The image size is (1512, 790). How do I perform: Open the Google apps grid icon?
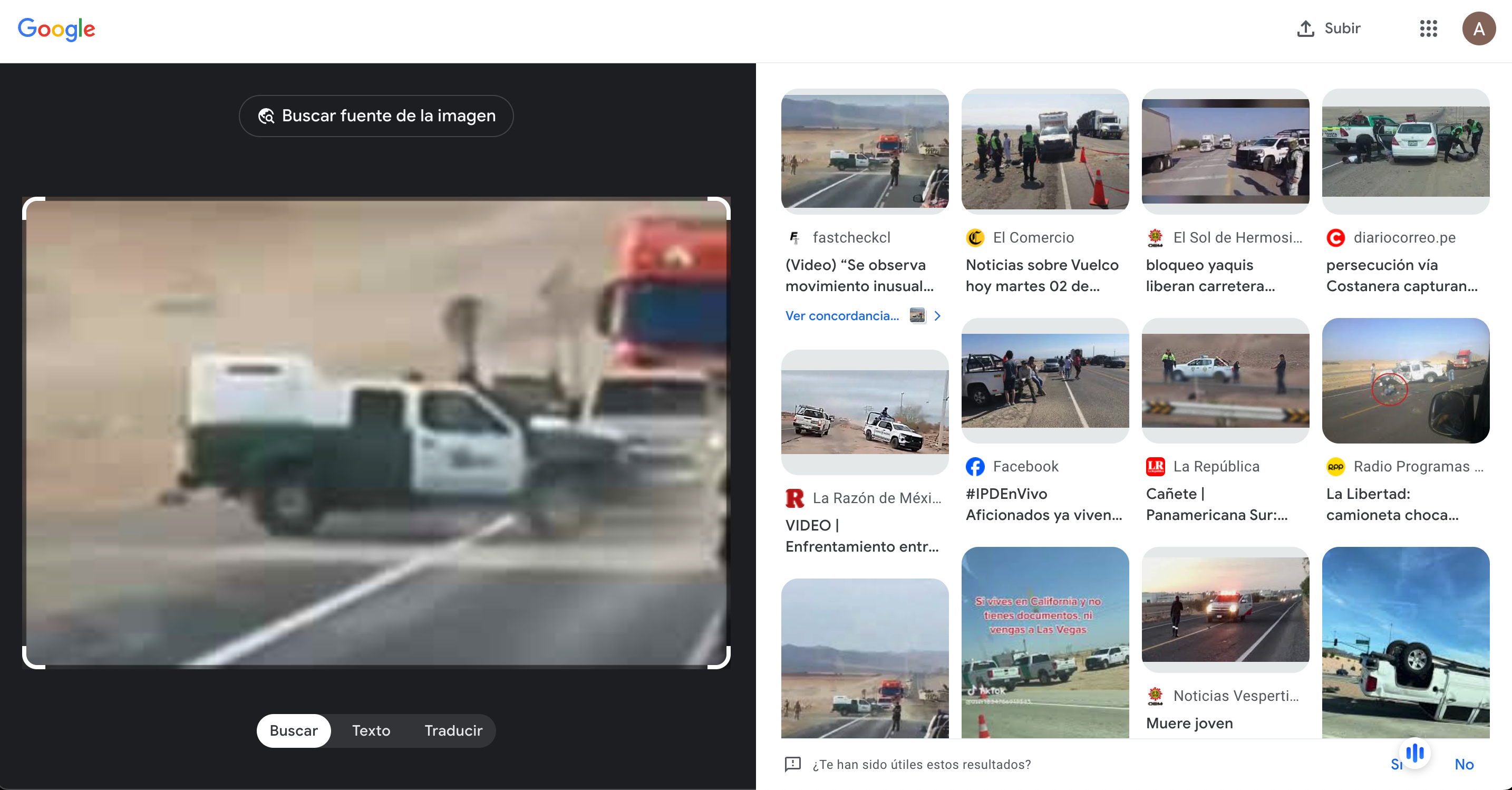pos(1428,28)
